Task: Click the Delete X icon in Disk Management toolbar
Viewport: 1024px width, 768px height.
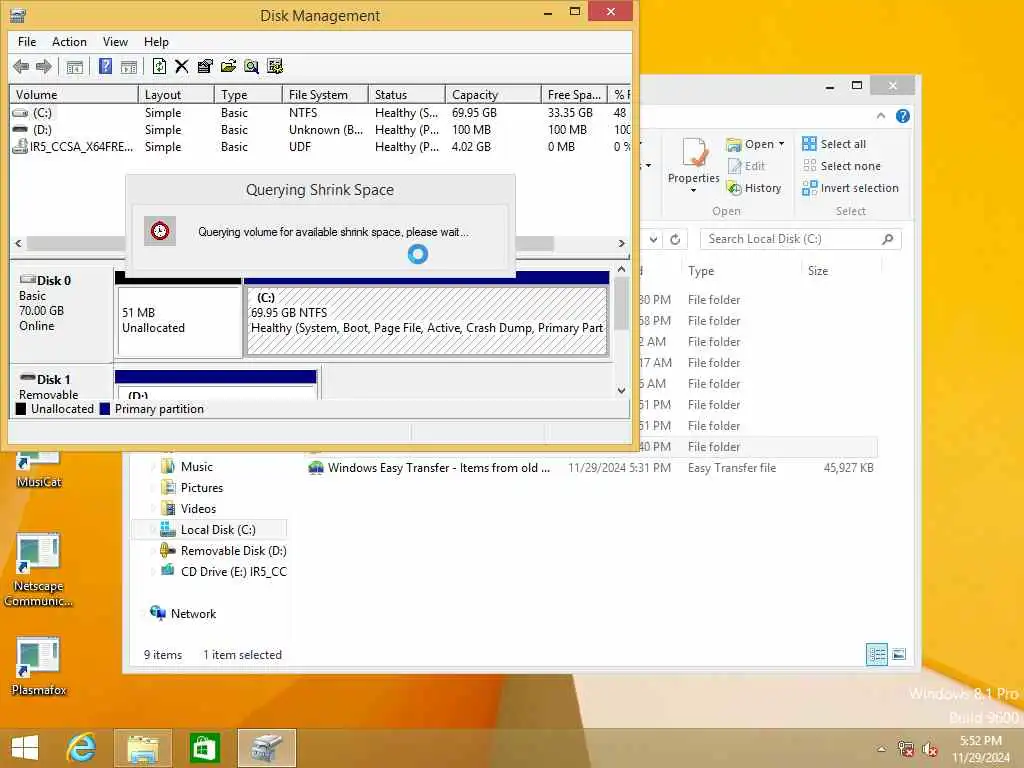Action: (x=182, y=66)
